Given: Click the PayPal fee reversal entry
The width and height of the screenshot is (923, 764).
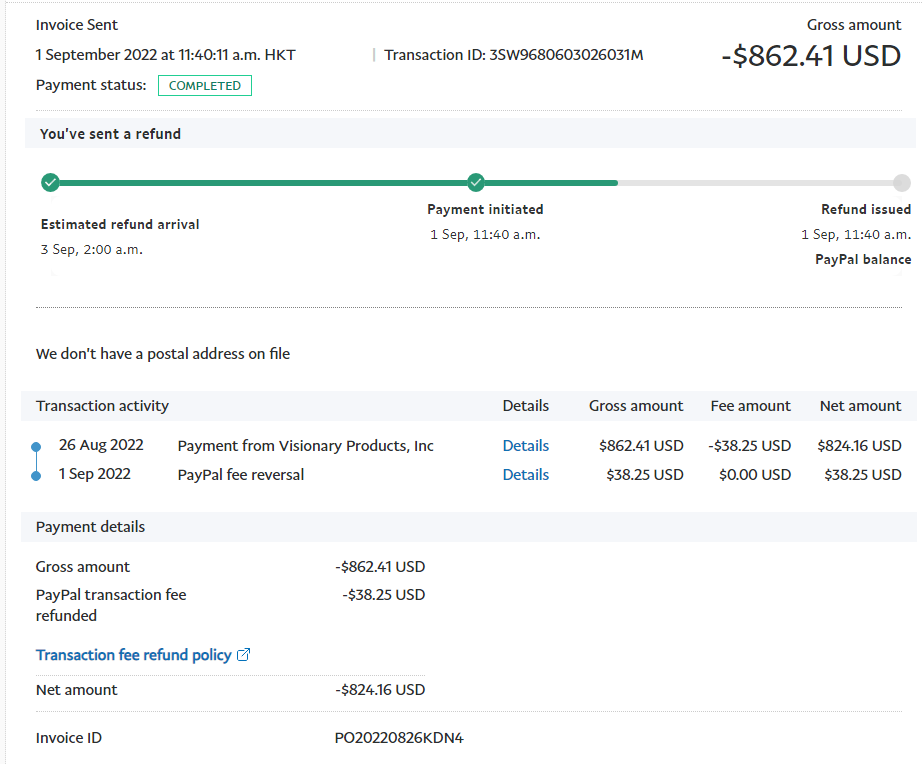Looking at the screenshot, I should pyautogui.click(x=241, y=475).
